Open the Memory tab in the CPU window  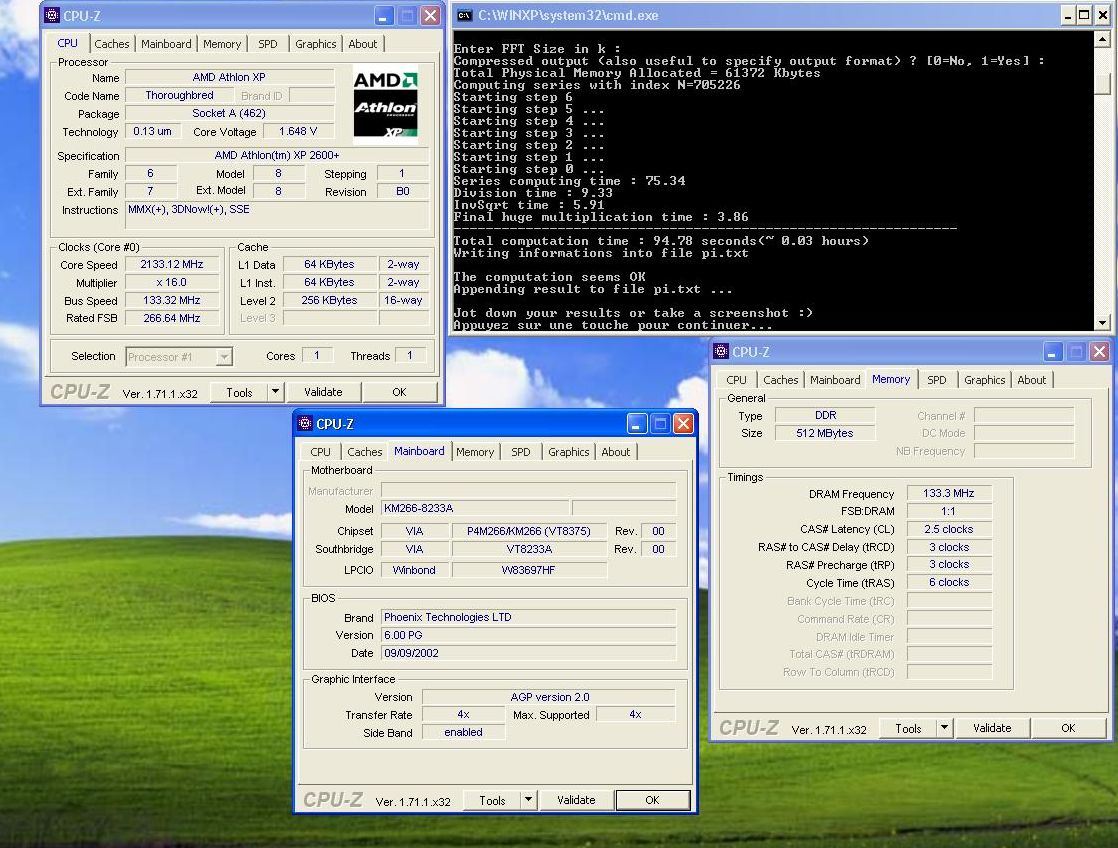222,44
